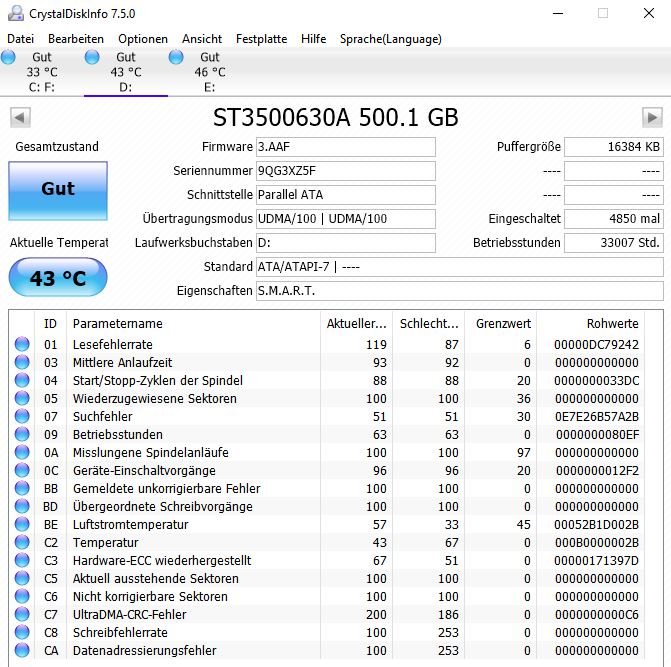671x667 pixels.
Task: Open the Sprache(Language) menu
Action: (390, 39)
